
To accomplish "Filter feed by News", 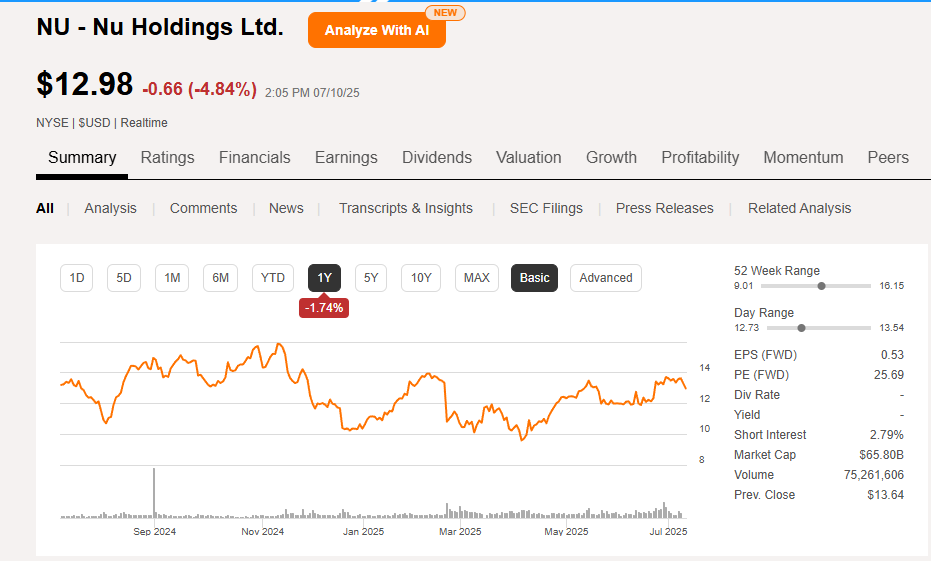I will pyautogui.click(x=286, y=208).
